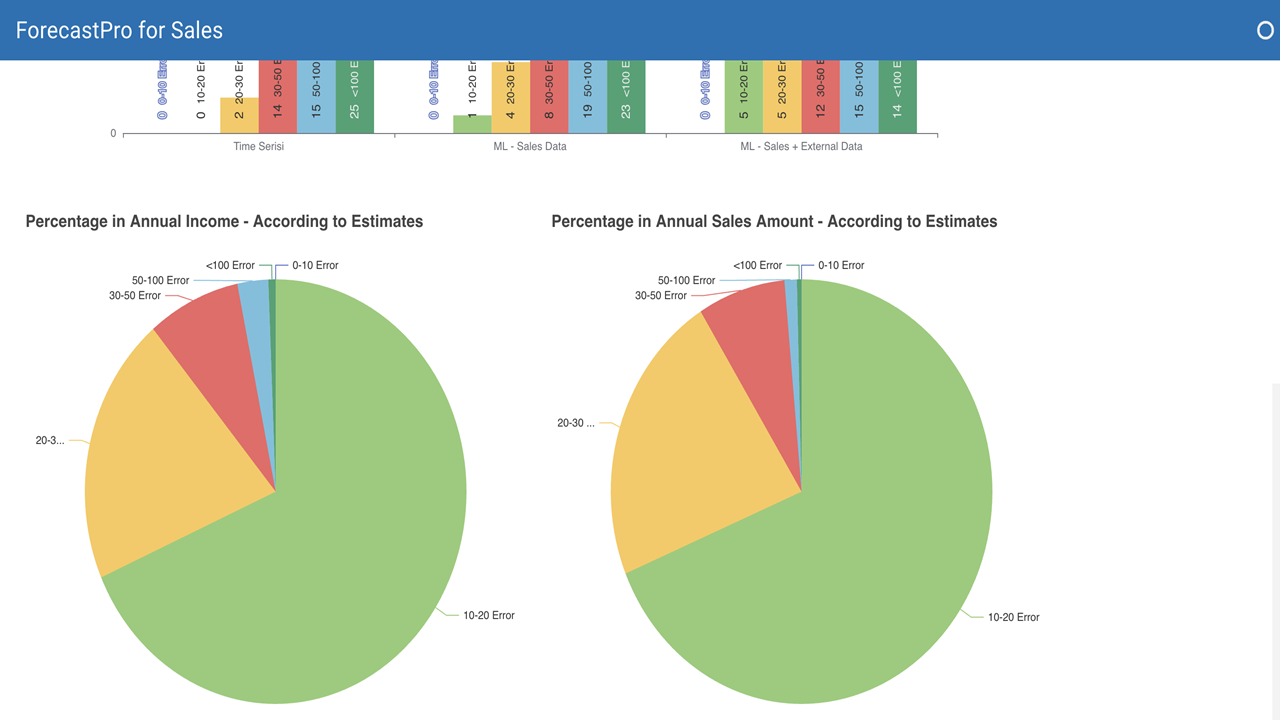Screen dimensions: 1280x720
Task: Click the red 30-50 bar in ML - Sales Data
Action: pyautogui.click(x=549, y=96)
